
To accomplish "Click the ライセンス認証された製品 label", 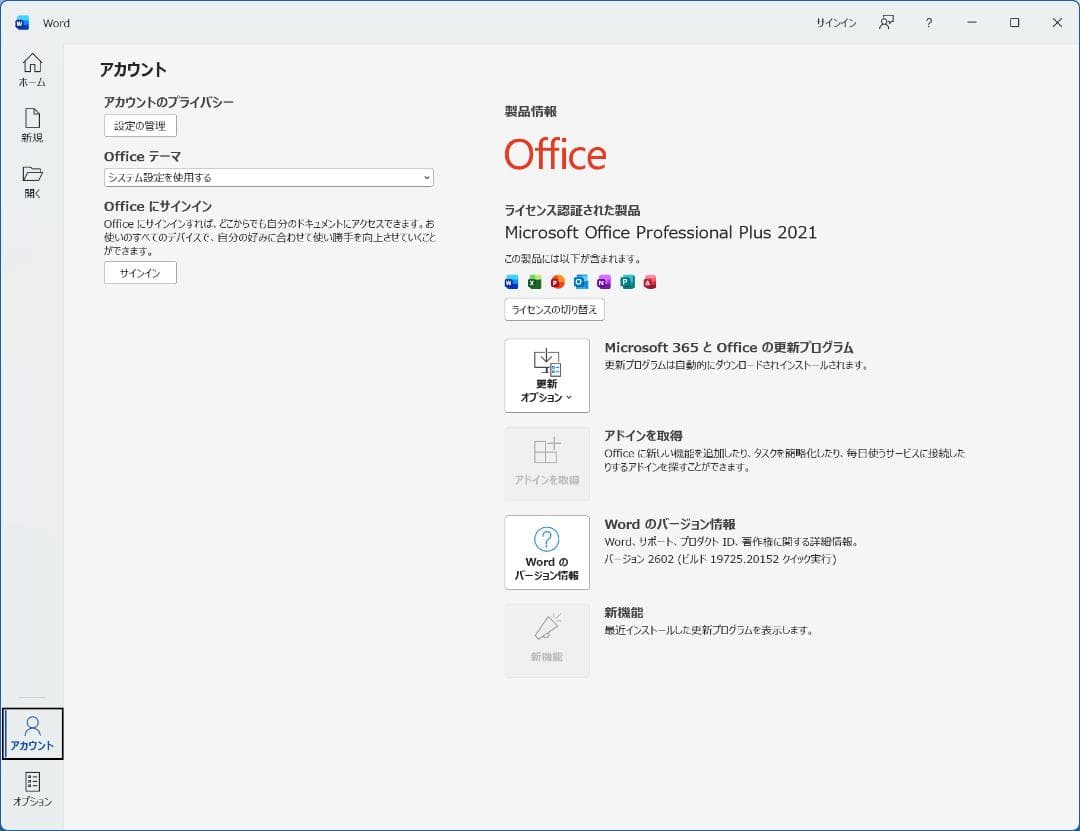I will pyautogui.click(x=572, y=210).
